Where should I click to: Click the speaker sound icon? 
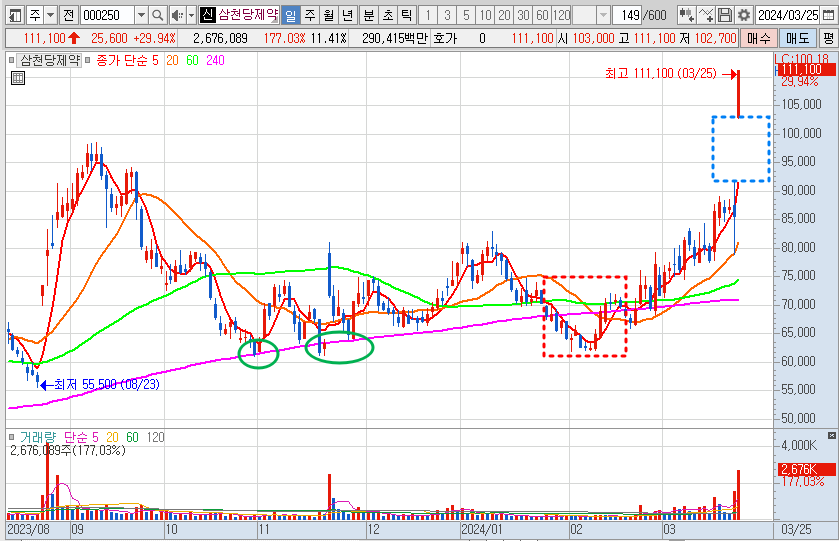coord(177,16)
